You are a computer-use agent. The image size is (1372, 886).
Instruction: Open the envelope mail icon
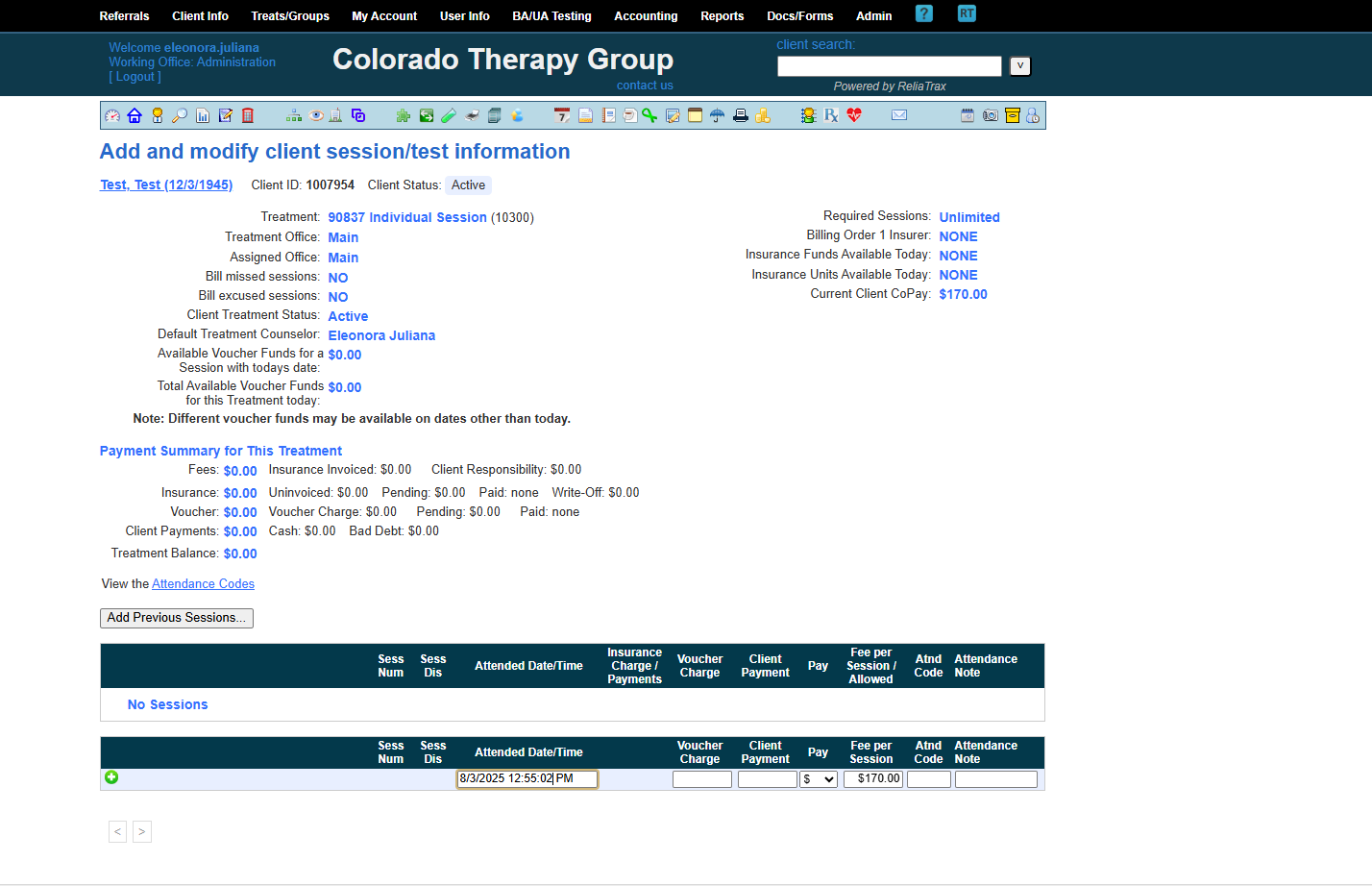click(x=899, y=116)
